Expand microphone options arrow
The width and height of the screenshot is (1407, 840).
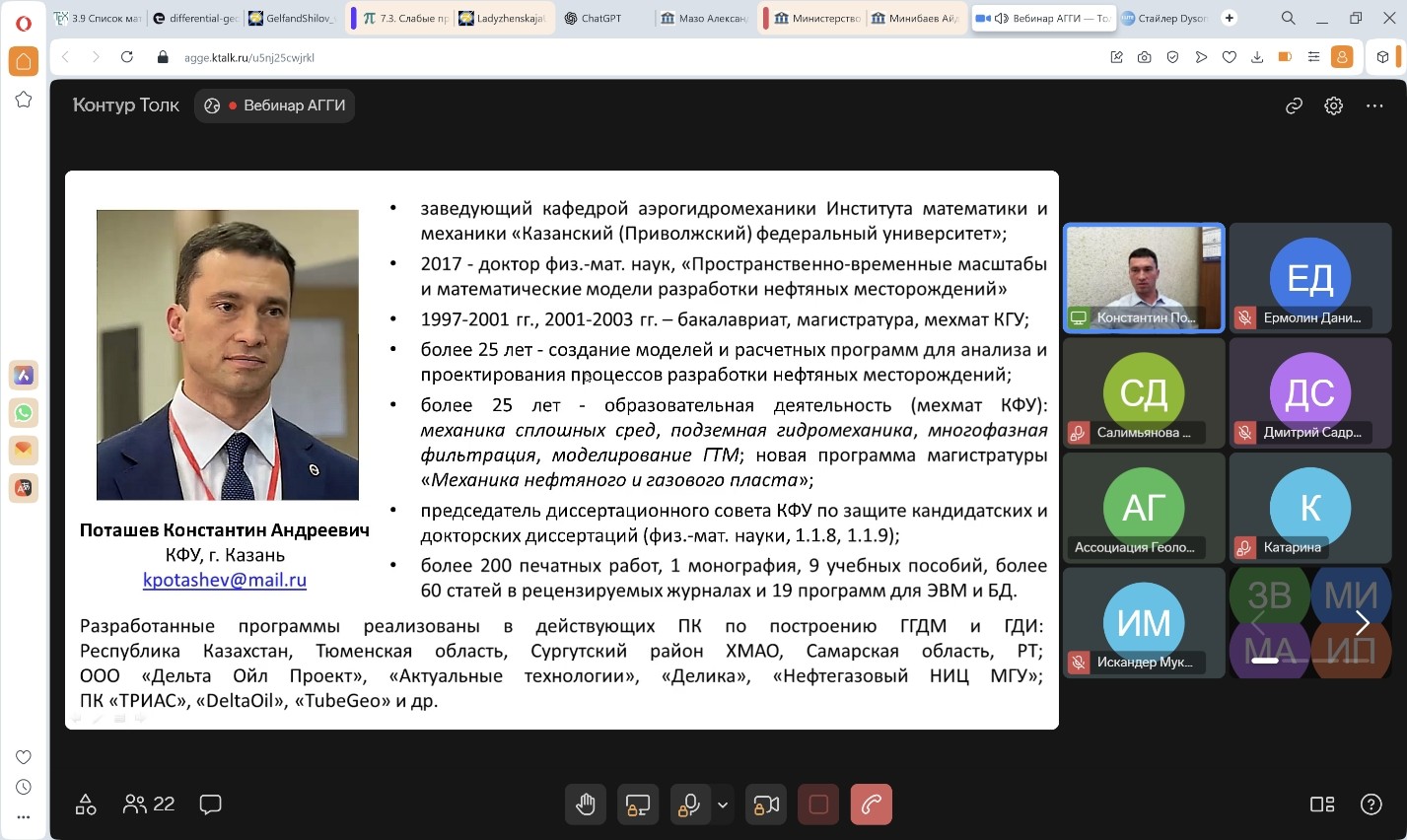pyautogui.click(x=723, y=805)
